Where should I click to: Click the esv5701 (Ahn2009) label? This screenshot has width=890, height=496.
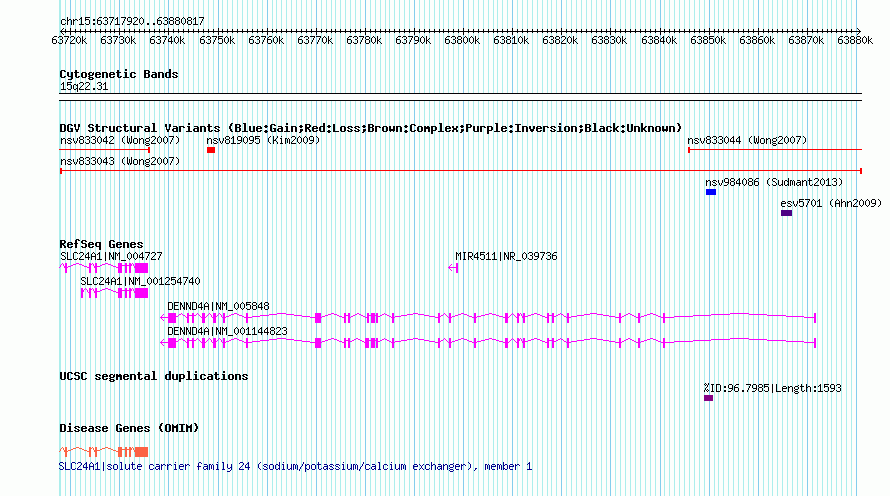click(x=831, y=203)
